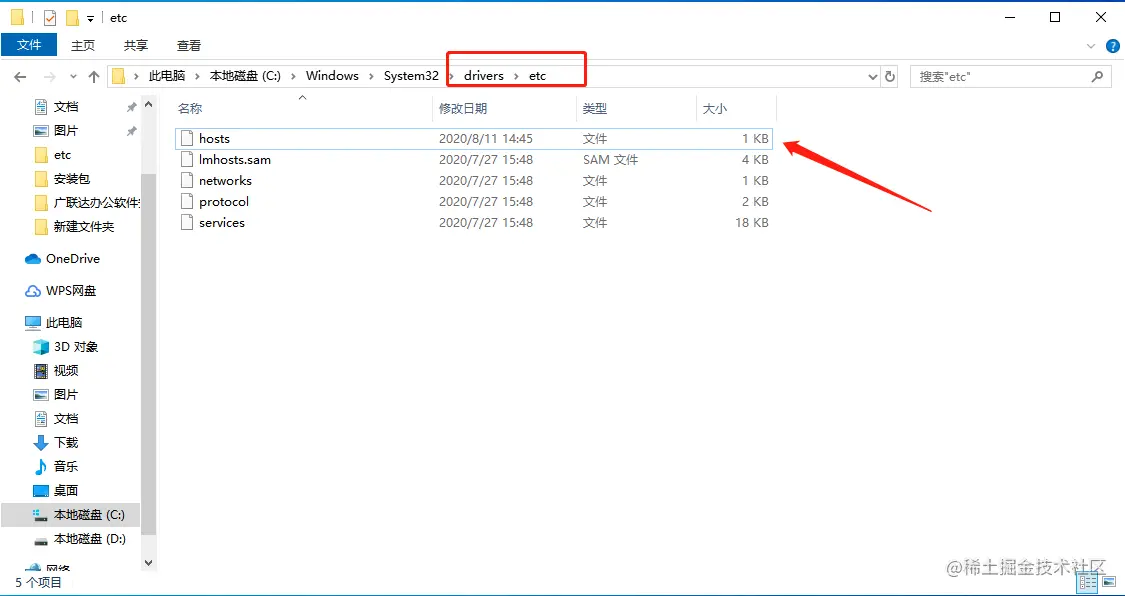
Task: Click the quick access properties checkmark icon
Action: pos(50,18)
